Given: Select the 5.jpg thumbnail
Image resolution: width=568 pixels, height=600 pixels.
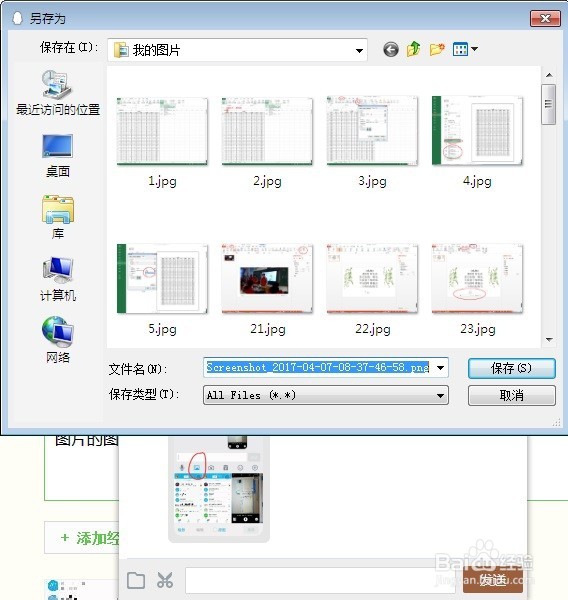Looking at the screenshot, I should tap(162, 279).
